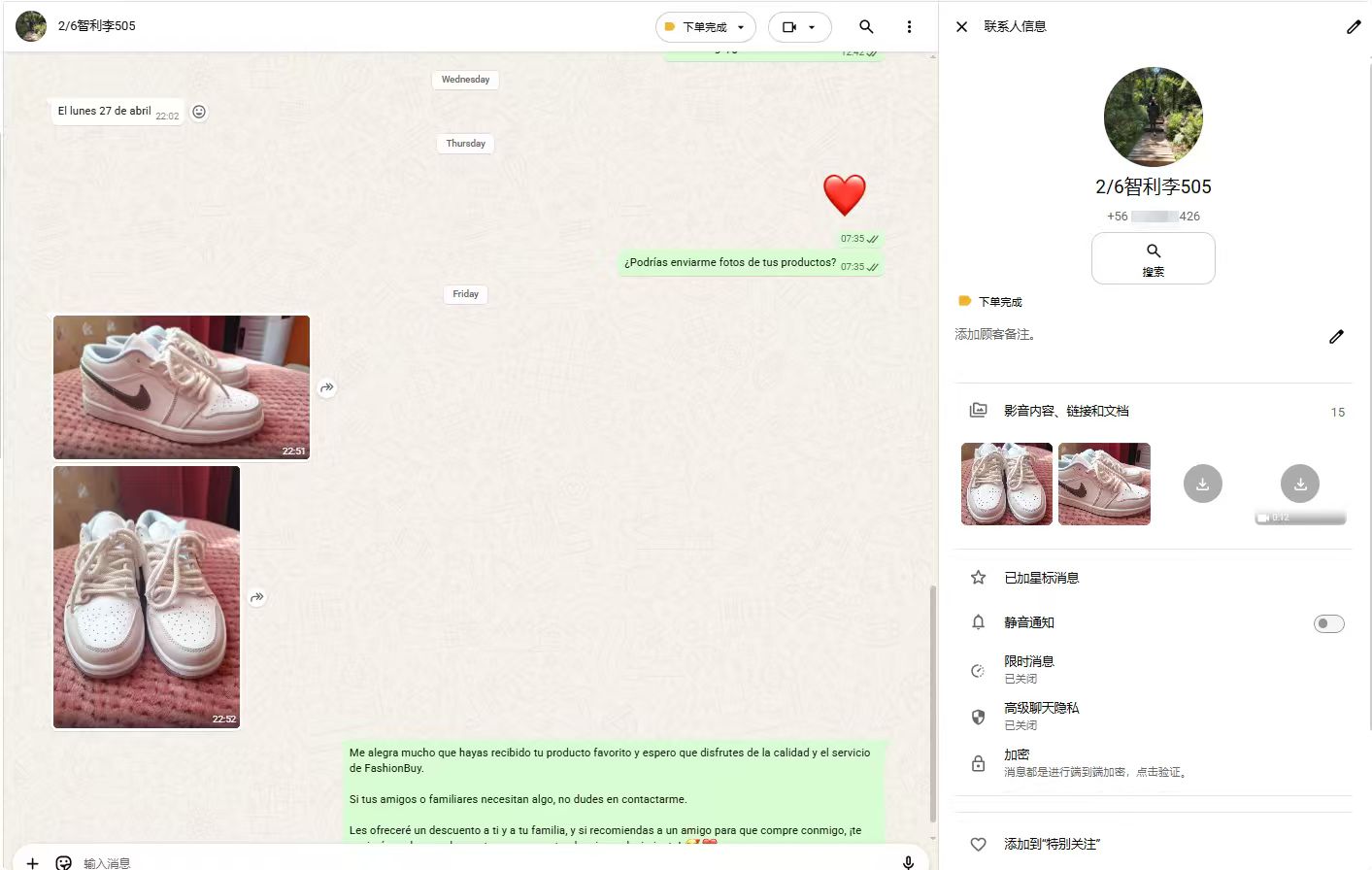Open attachment plus icon in message bar
Screen dimensions: 1372x870
(x=32, y=862)
